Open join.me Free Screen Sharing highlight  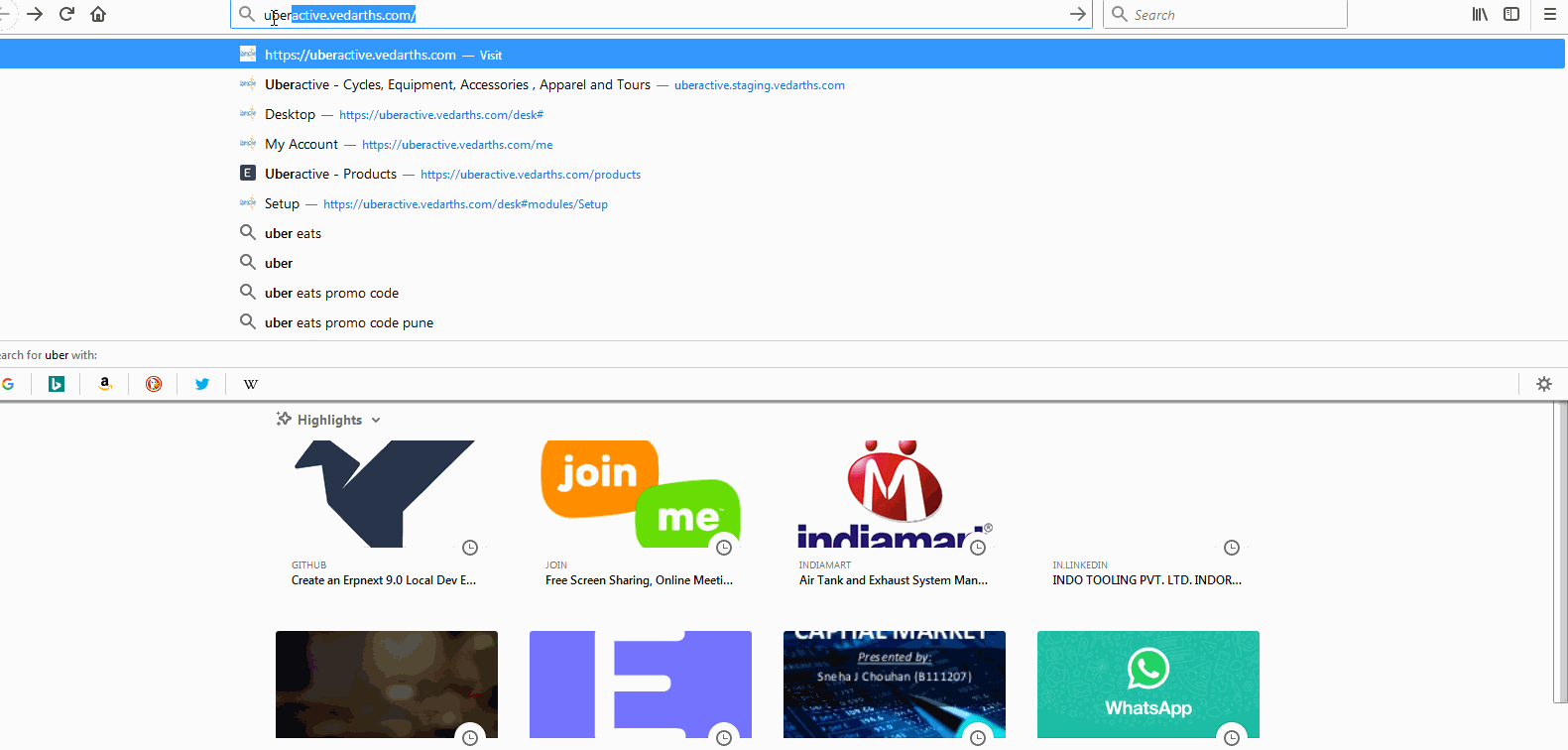[641, 513]
